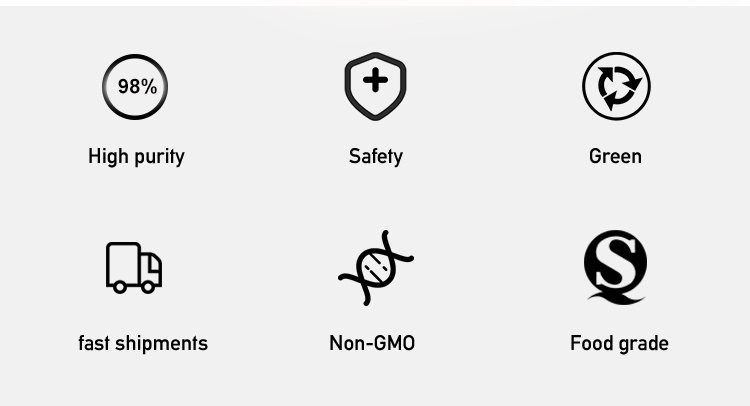Click the word "purity" under the ring

click(160, 156)
